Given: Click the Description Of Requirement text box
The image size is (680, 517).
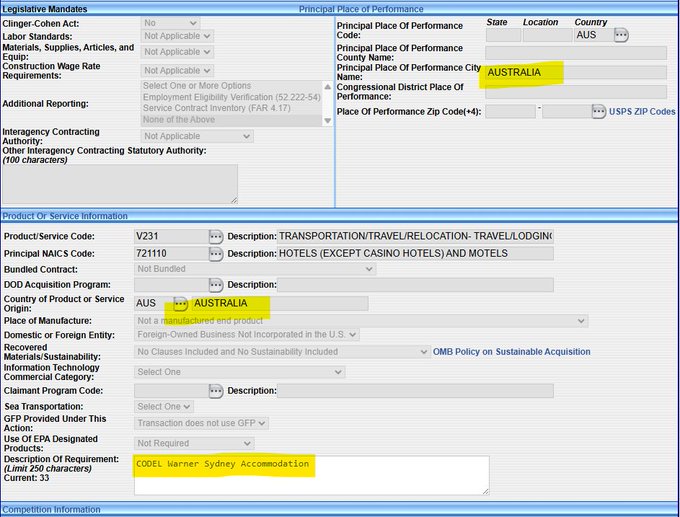Looking at the screenshot, I should (311, 475).
